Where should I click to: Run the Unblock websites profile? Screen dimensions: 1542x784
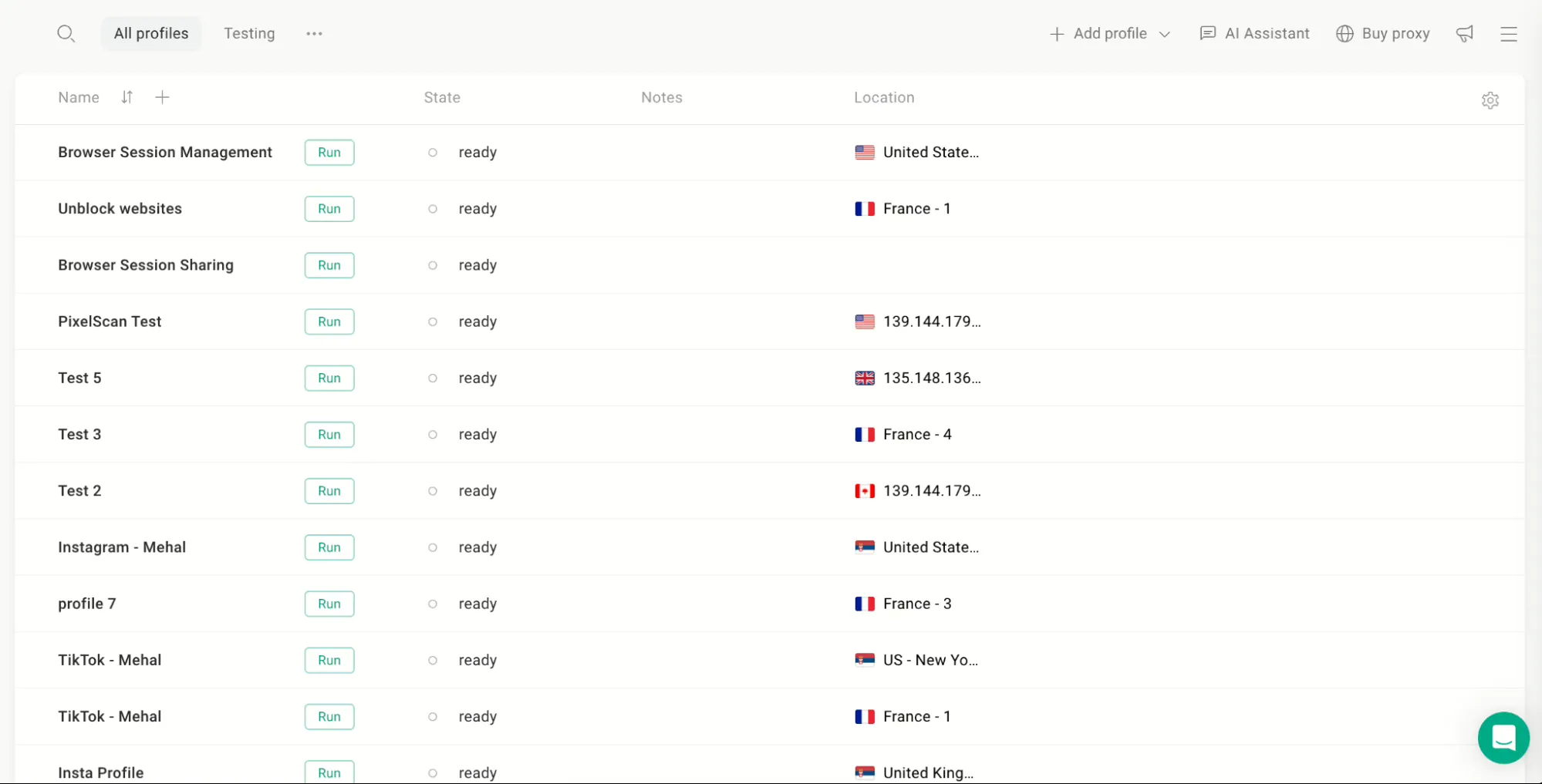tap(329, 209)
